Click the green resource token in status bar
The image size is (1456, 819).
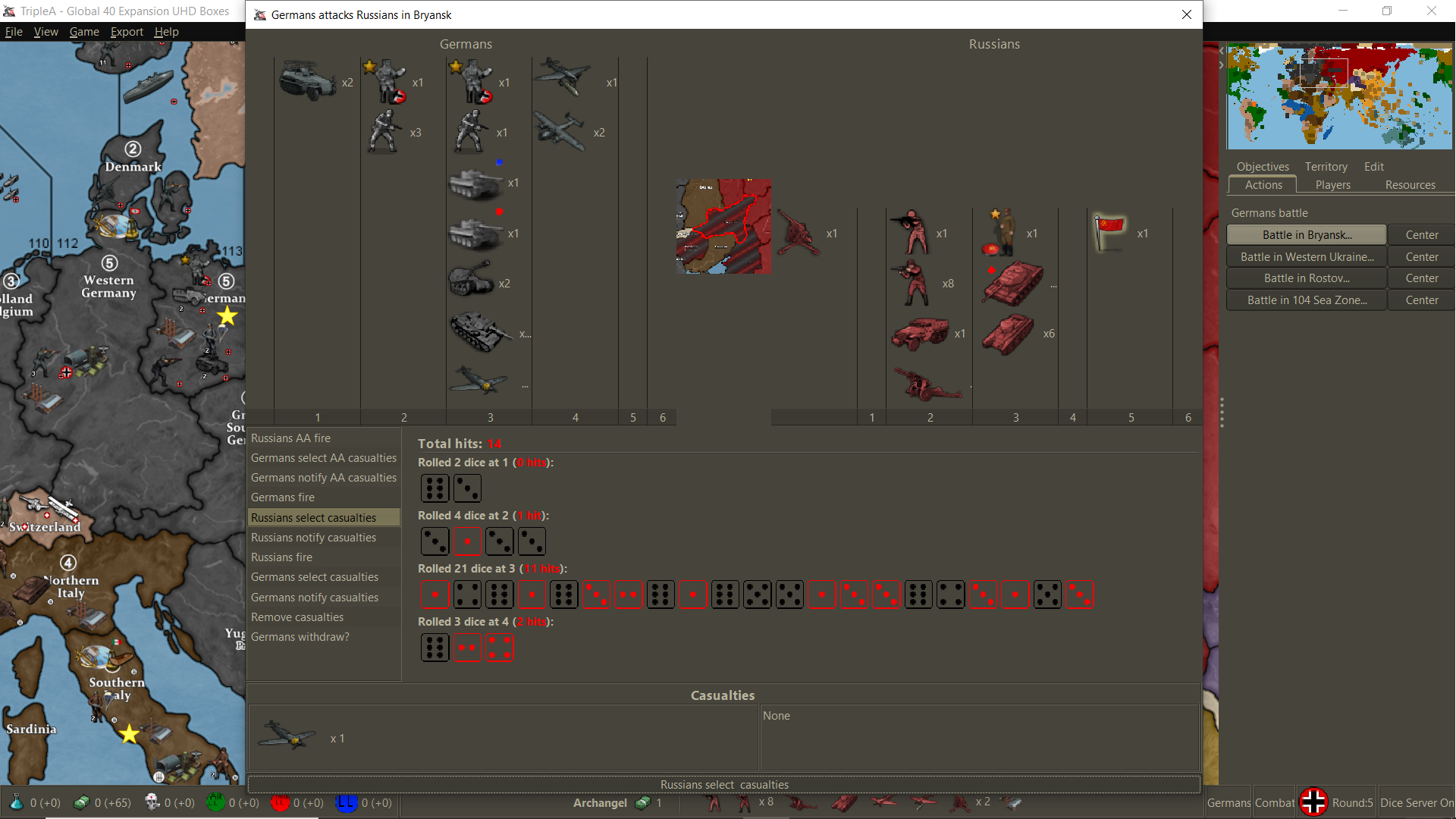point(215,802)
